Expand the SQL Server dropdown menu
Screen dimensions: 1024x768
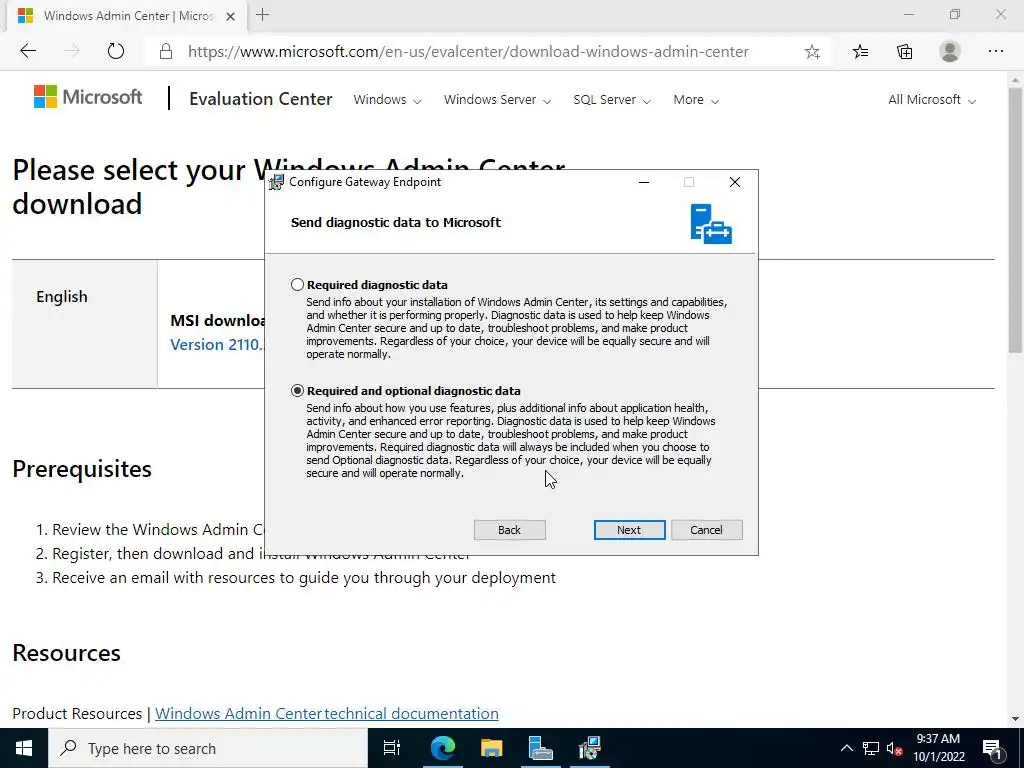point(612,100)
